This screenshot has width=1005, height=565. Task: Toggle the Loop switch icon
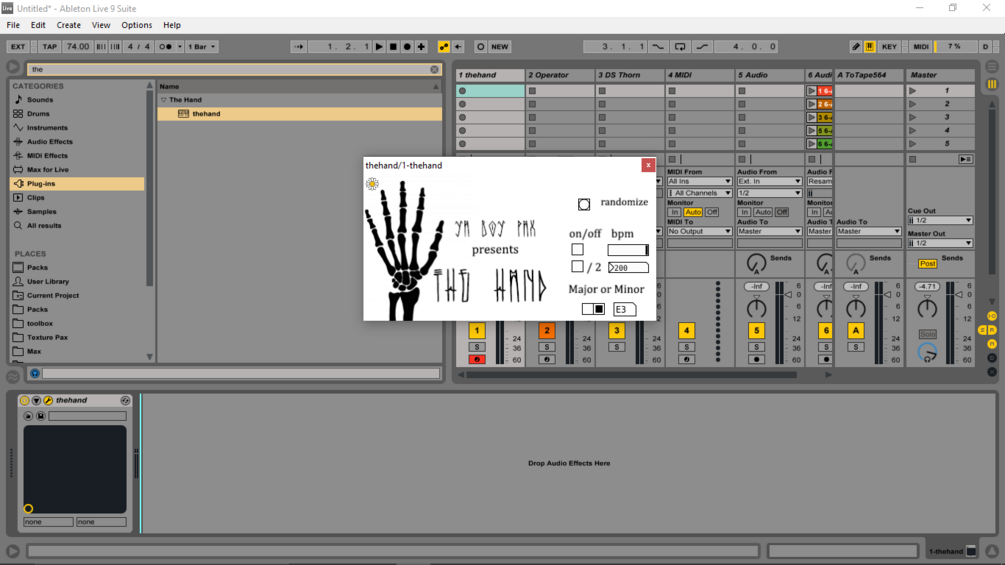coord(680,47)
